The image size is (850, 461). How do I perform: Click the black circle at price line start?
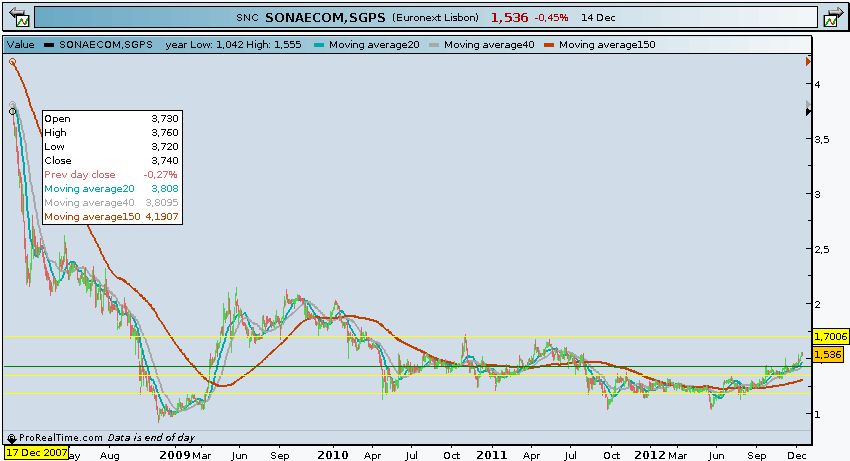(x=12, y=112)
